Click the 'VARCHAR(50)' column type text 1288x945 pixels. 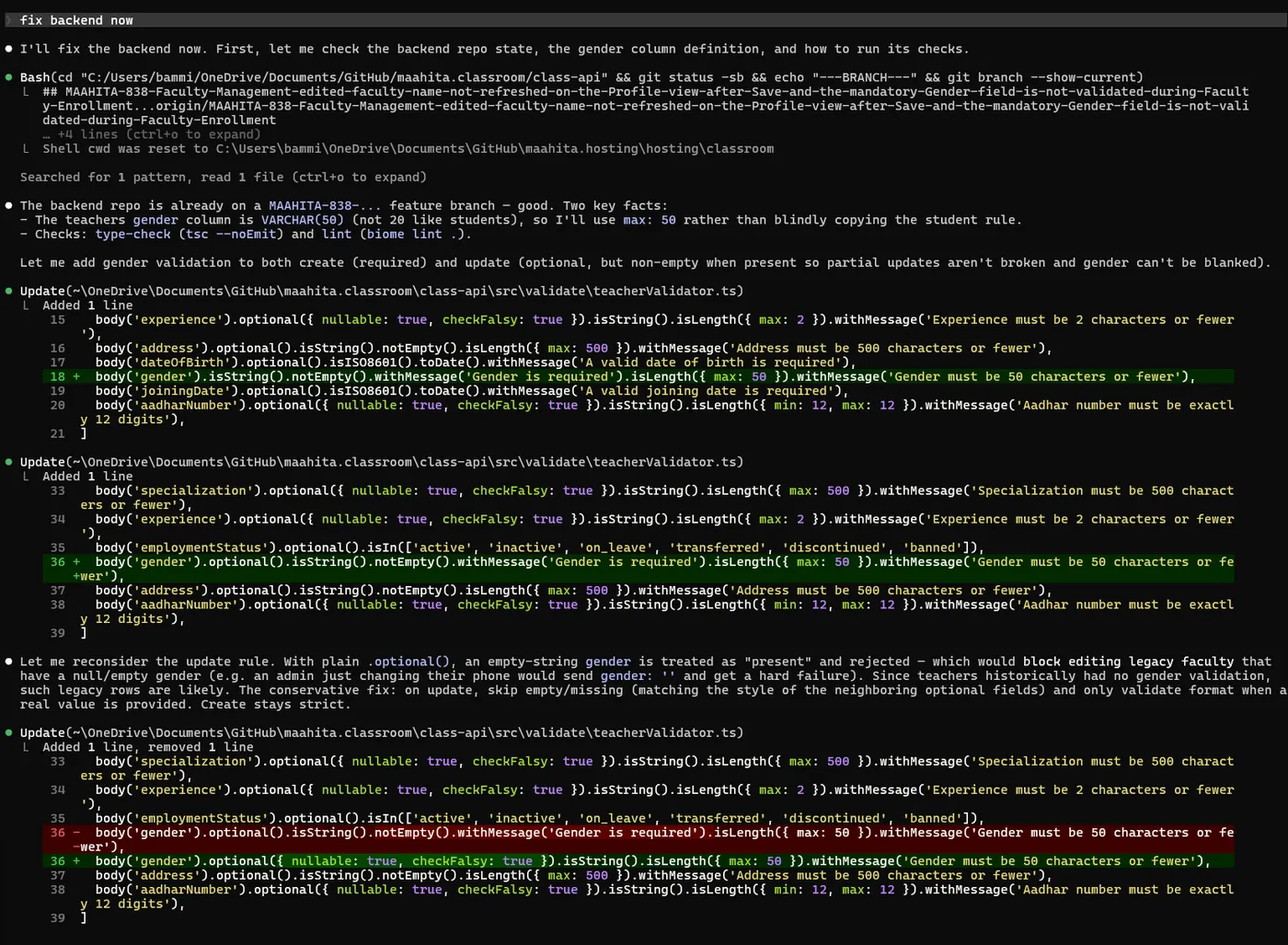303,220
